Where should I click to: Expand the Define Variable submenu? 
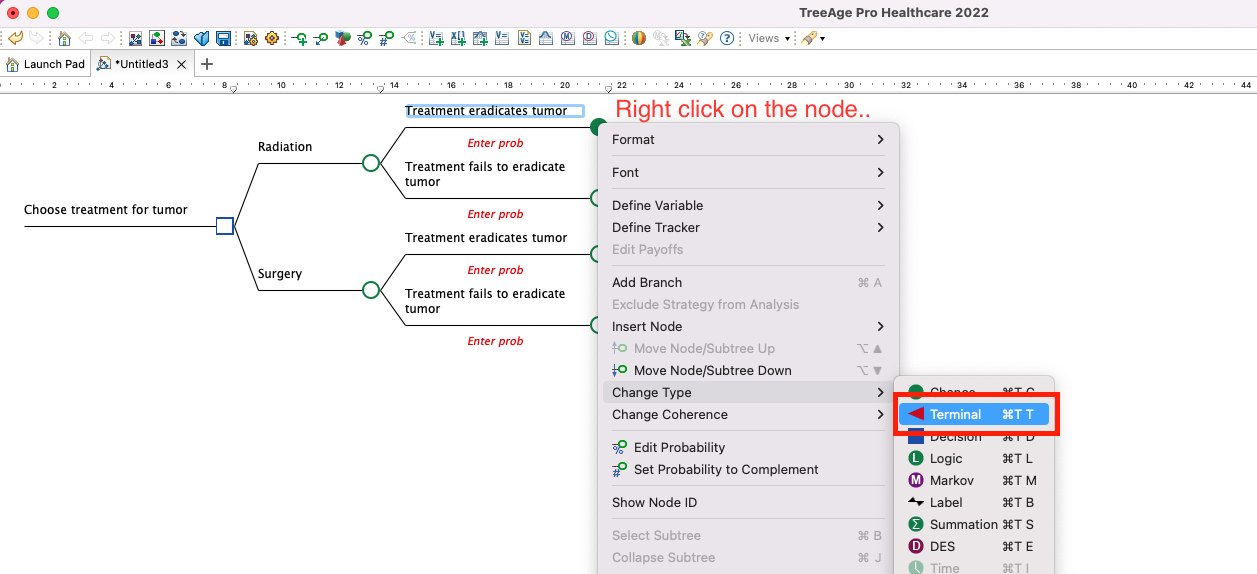748,205
